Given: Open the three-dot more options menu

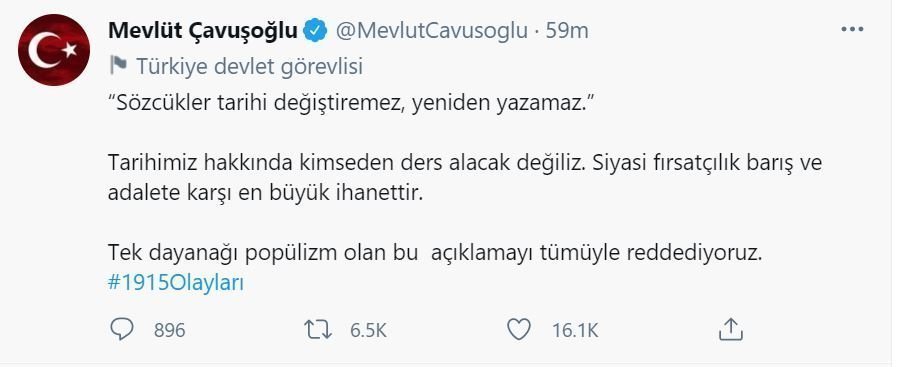Looking at the screenshot, I should (852, 30).
